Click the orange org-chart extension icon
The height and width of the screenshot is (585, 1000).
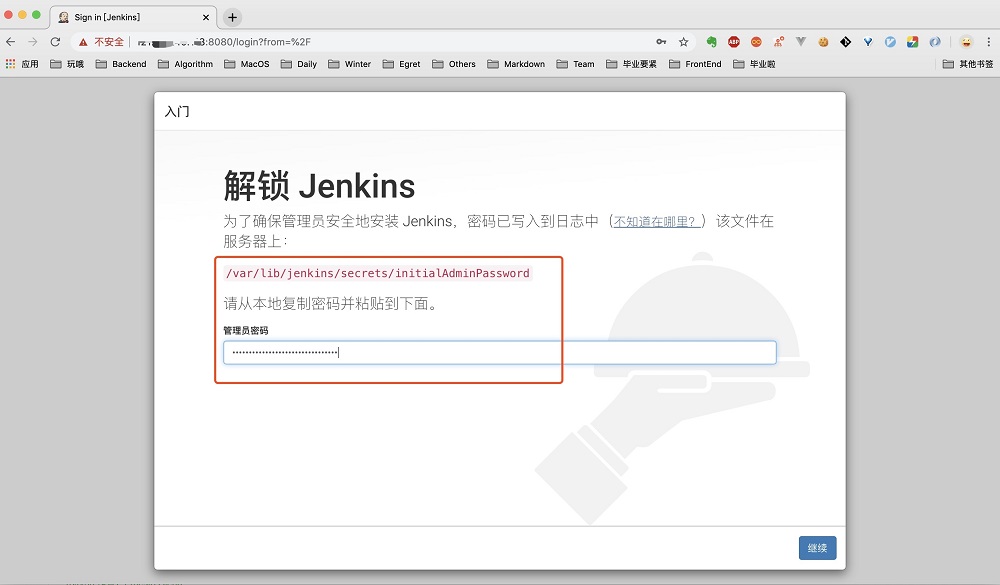pyautogui.click(x=779, y=42)
